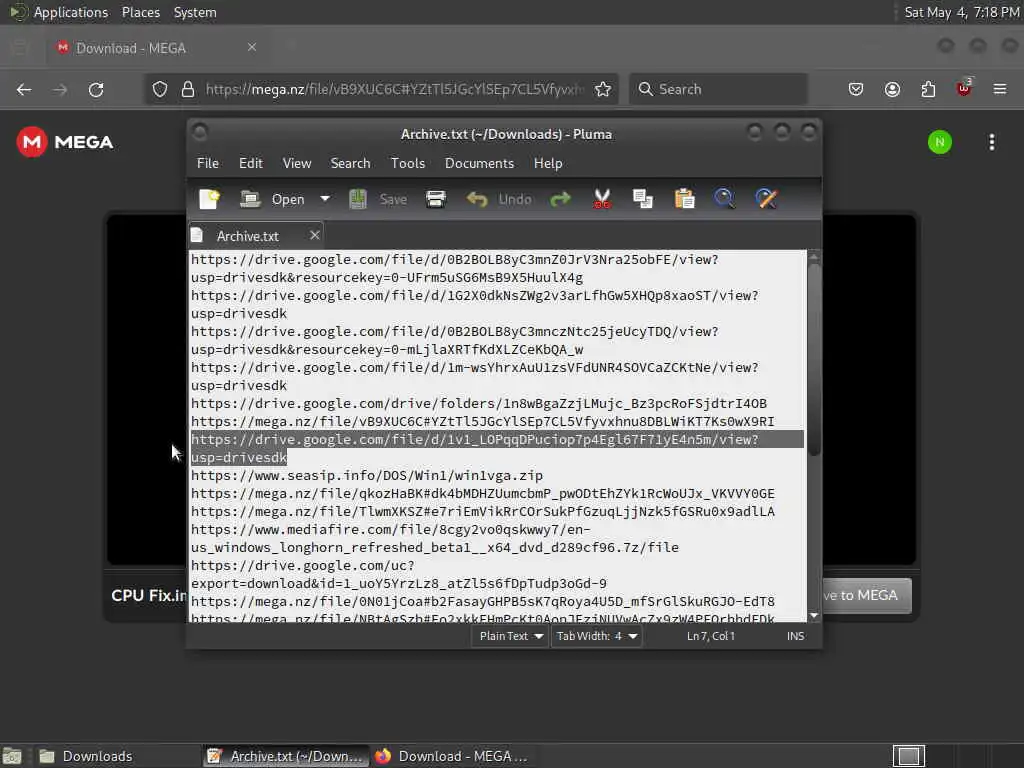Open the View menu in Pluma

[x=296, y=163]
